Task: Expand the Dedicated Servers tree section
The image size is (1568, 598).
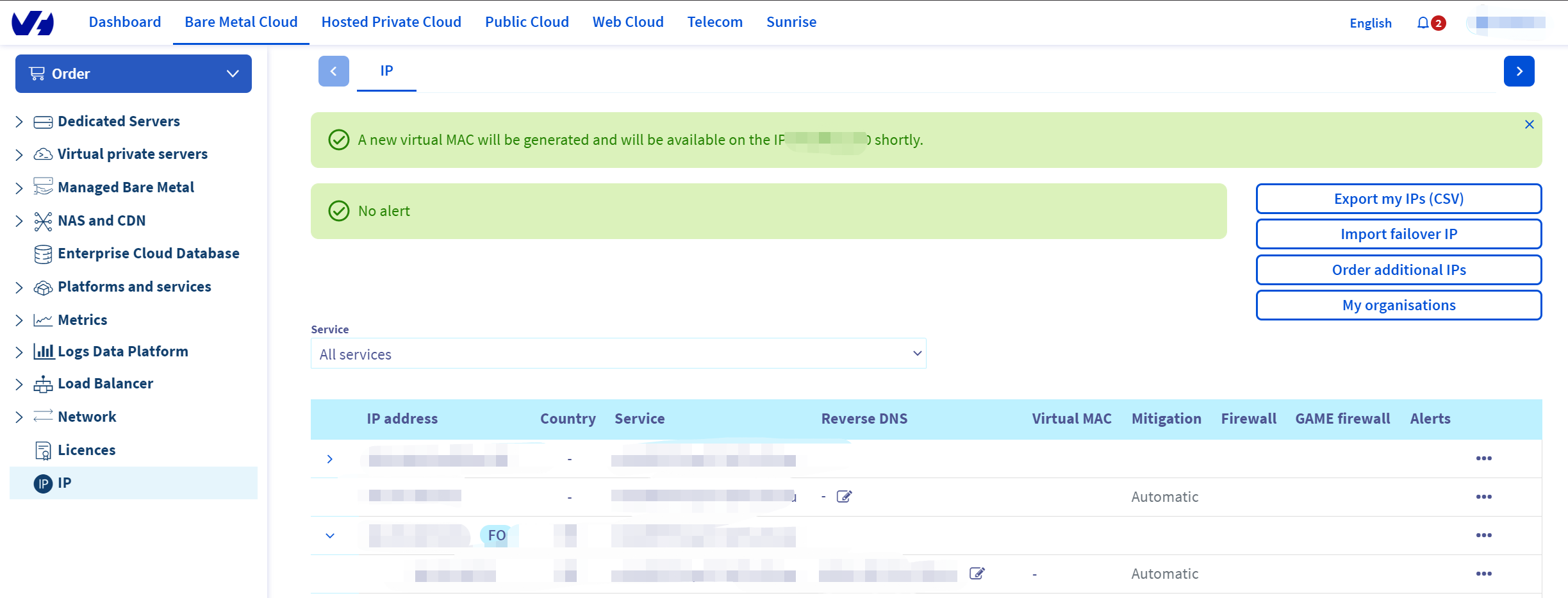Action: click(x=19, y=122)
